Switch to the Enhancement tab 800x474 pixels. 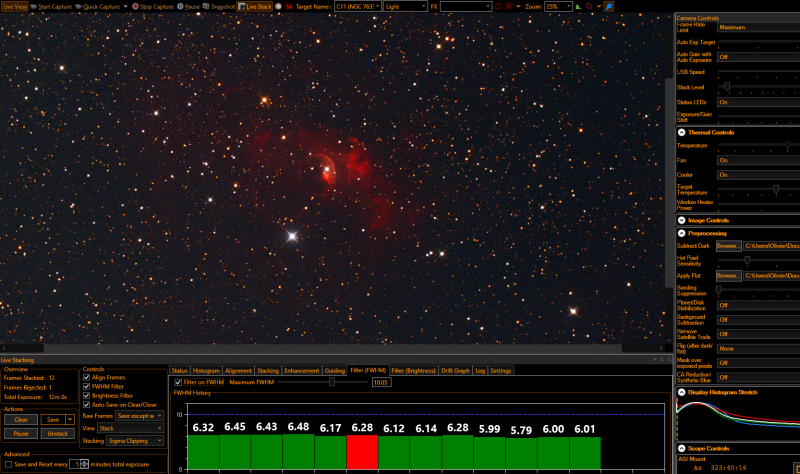(302, 371)
